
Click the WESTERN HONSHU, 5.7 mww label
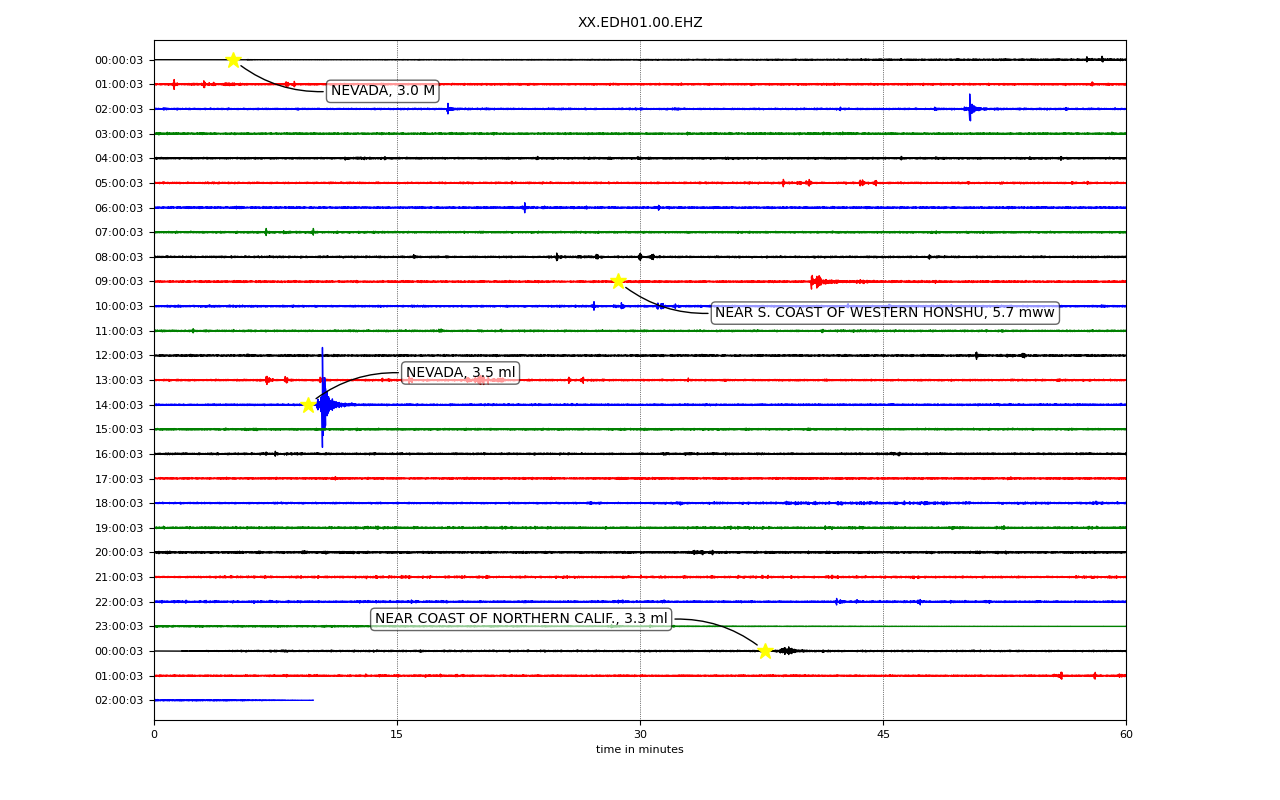point(885,313)
